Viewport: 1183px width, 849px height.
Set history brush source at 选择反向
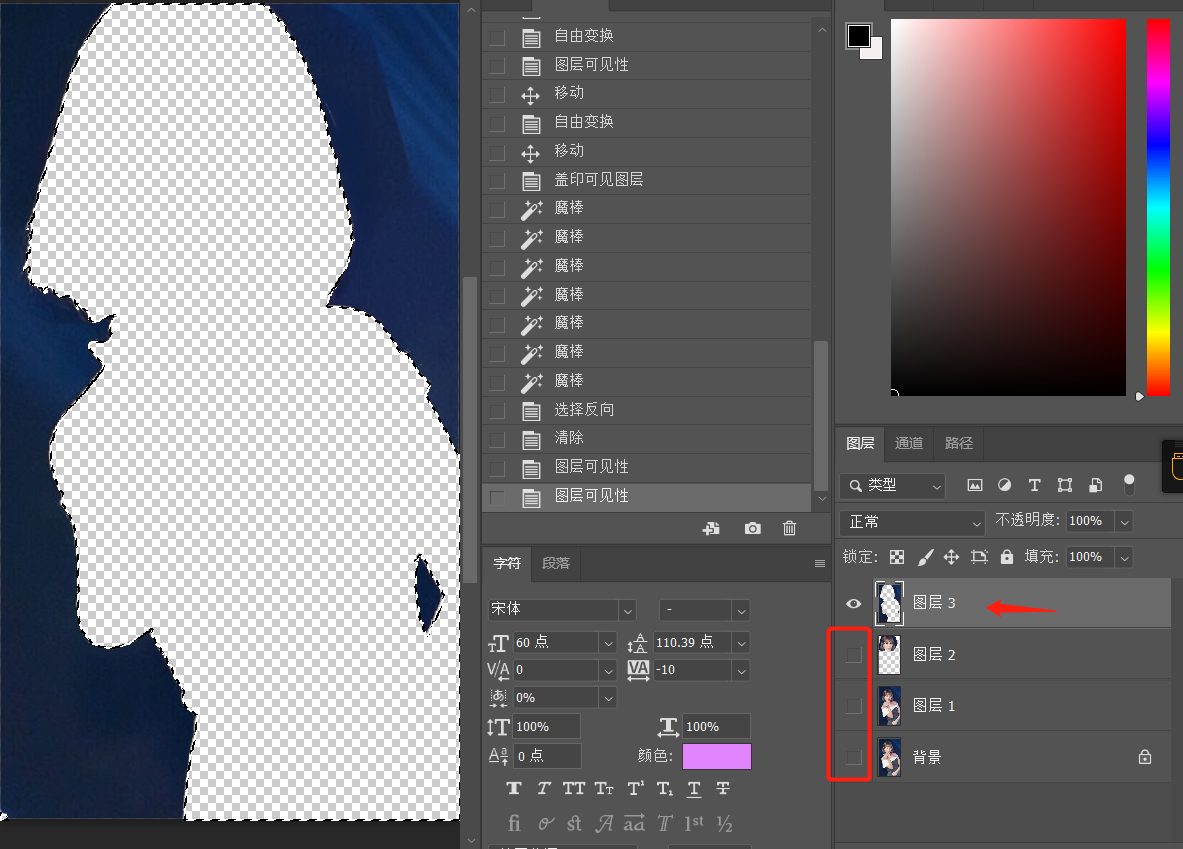[496, 411]
